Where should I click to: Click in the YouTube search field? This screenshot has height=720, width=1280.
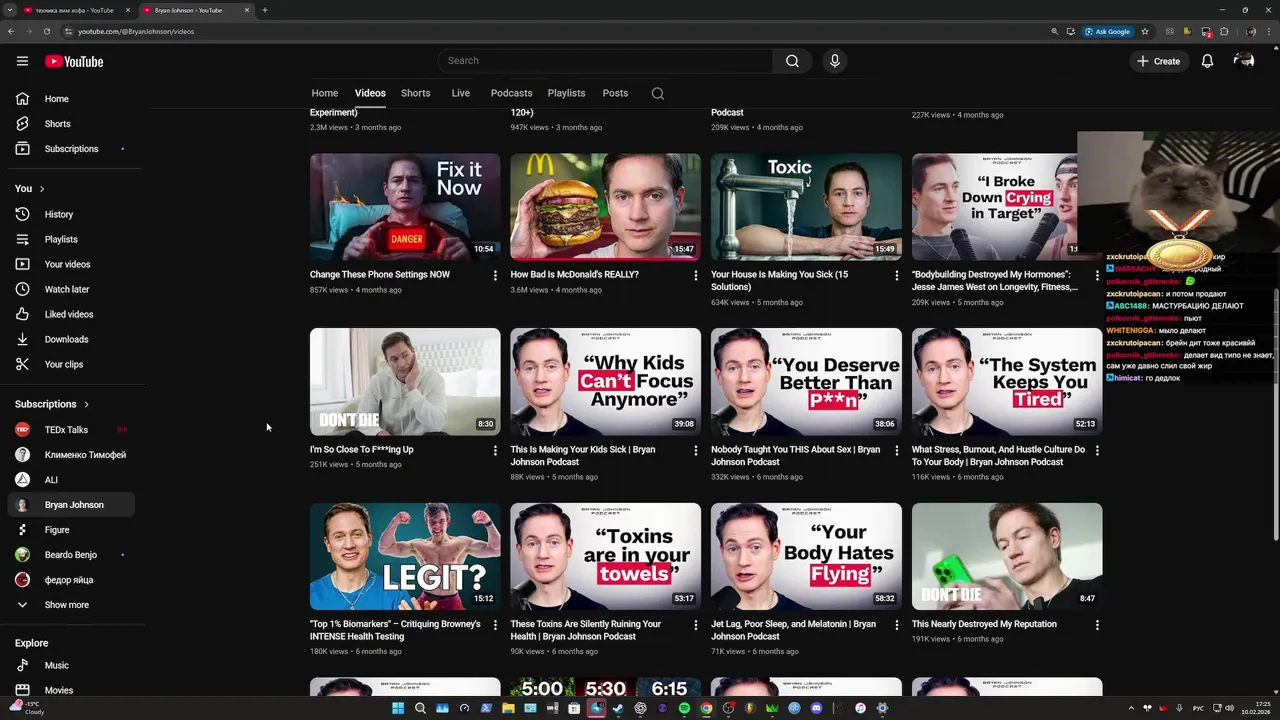[x=605, y=61]
